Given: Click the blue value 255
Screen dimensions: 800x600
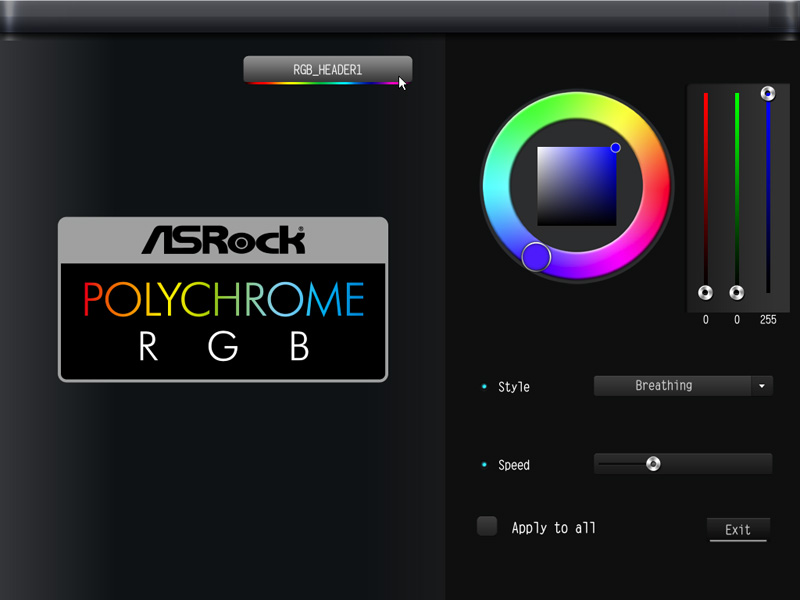Looking at the screenshot, I should [768, 320].
